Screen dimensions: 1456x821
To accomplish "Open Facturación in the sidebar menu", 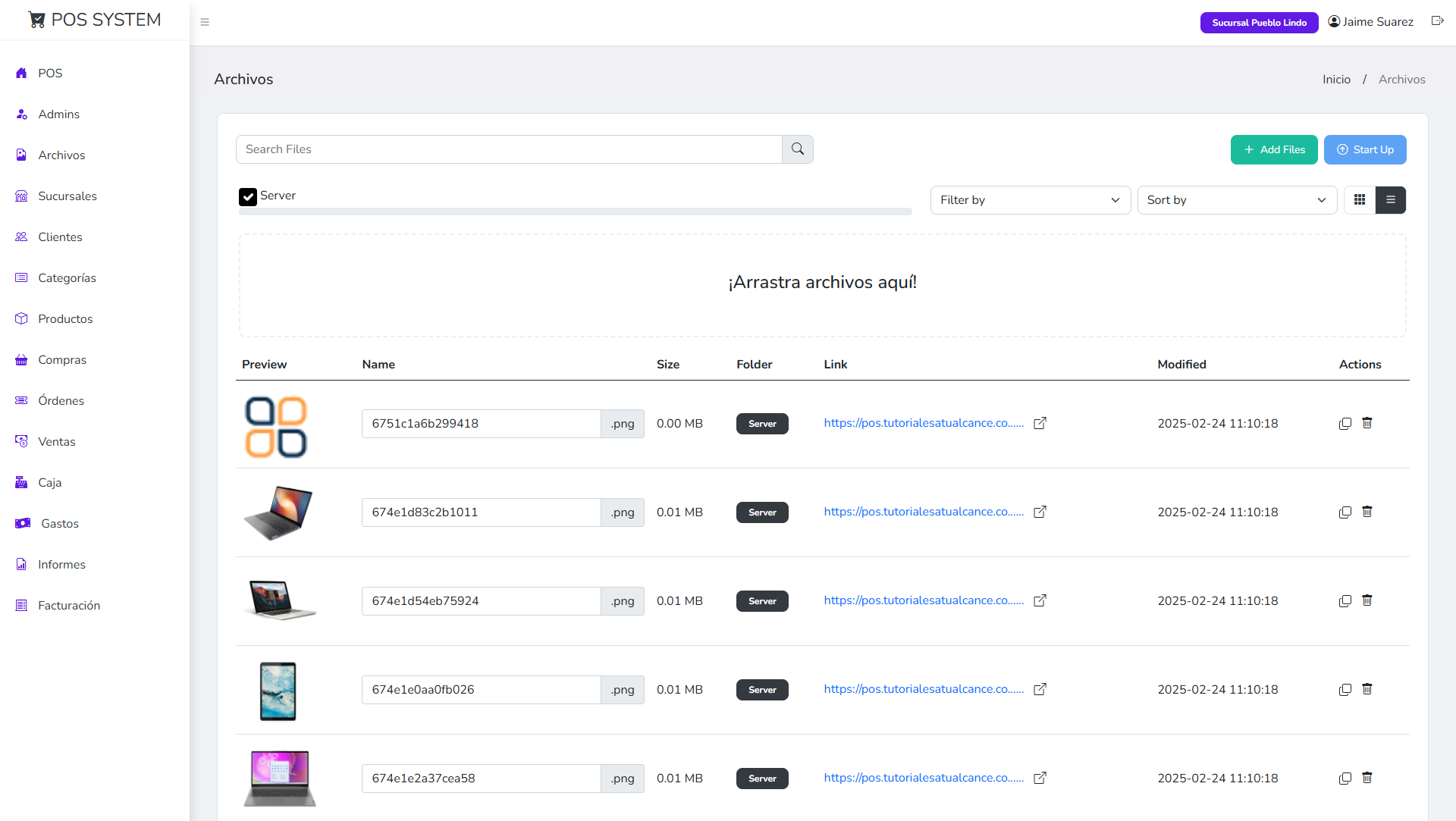I will (69, 606).
